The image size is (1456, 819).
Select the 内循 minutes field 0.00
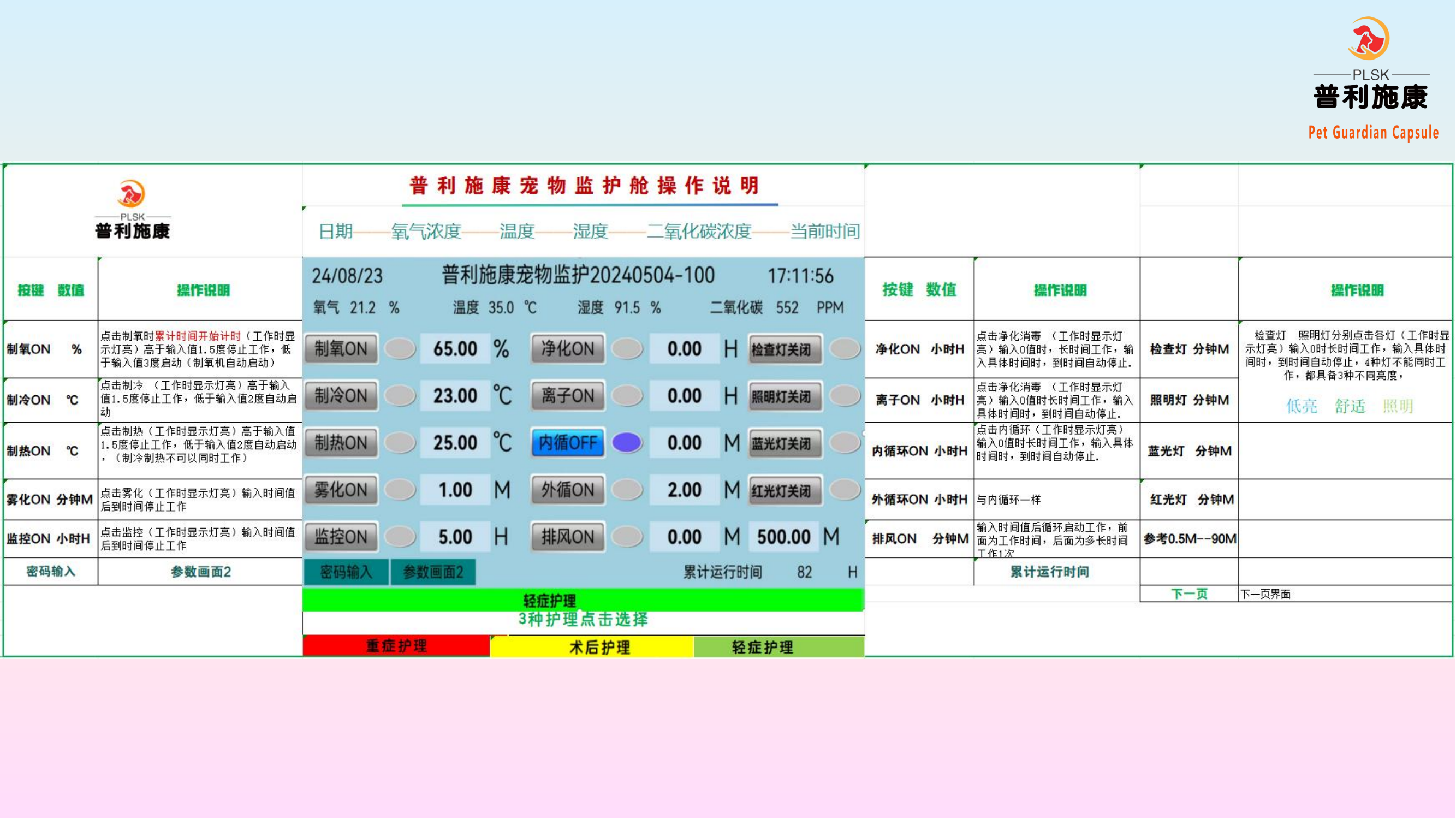coord(685,443)
